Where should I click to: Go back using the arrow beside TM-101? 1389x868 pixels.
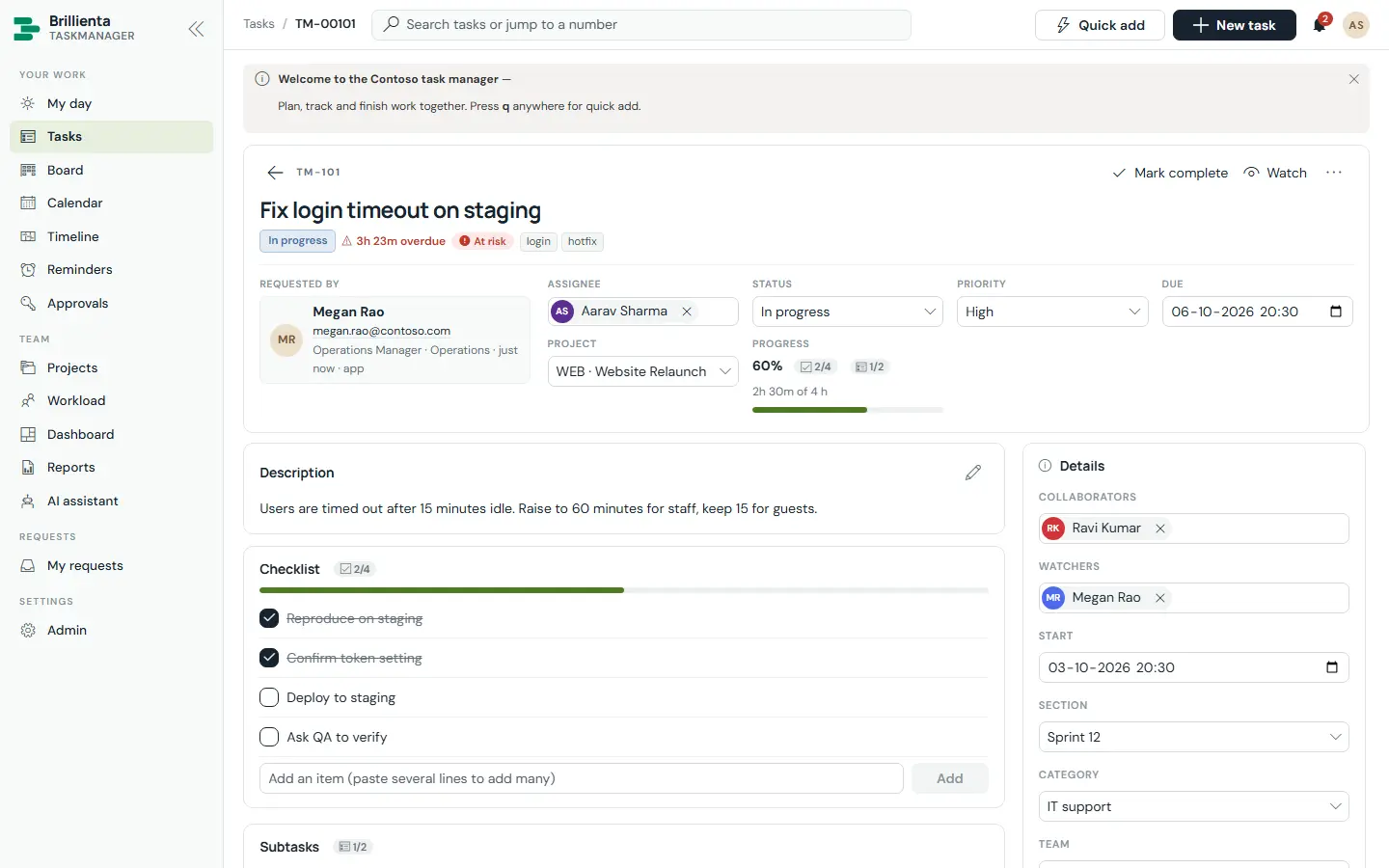tap(275, 173)
